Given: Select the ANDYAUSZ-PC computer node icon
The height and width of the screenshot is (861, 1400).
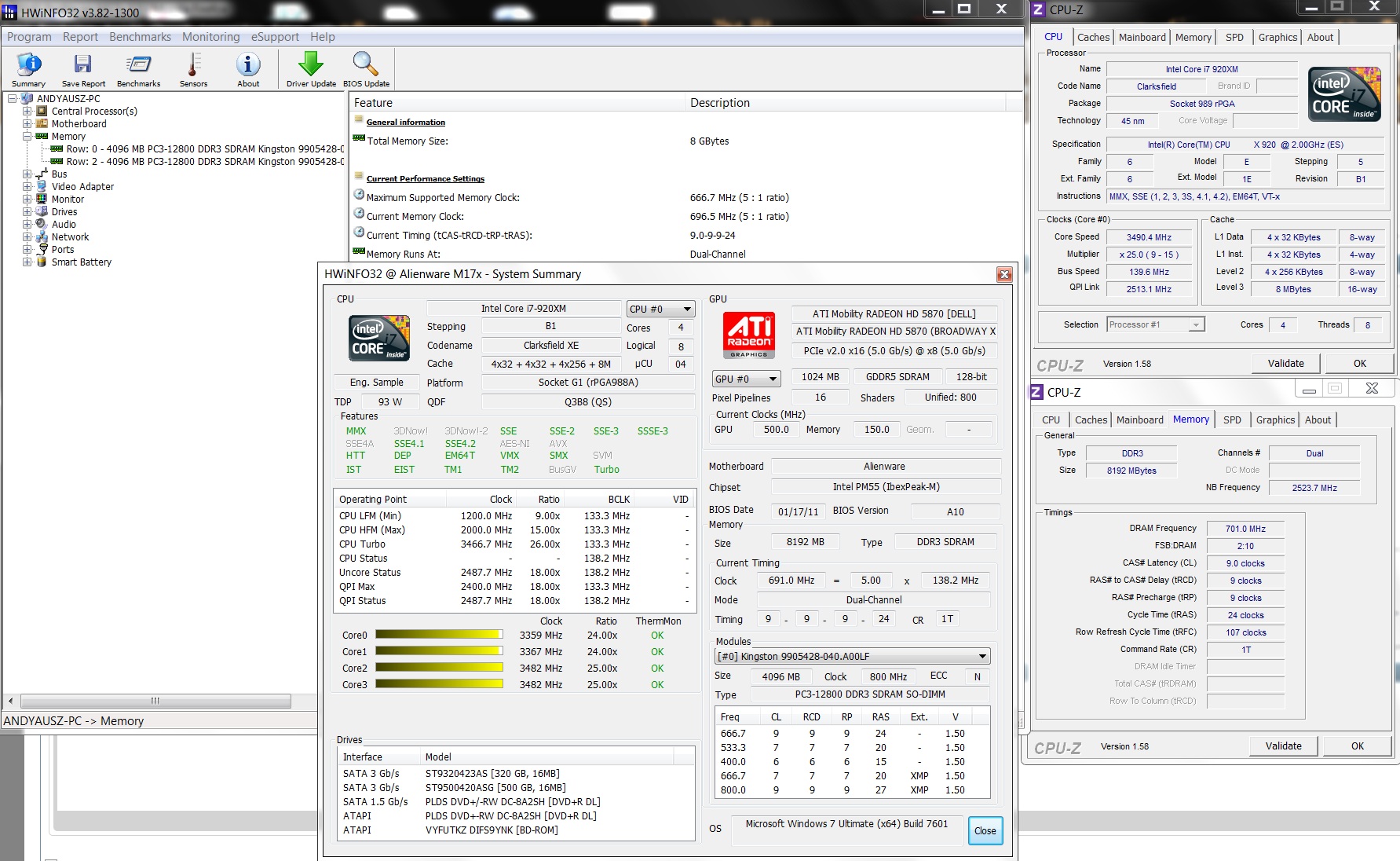Looking at the screenshot, I should [x=27, y=99].
